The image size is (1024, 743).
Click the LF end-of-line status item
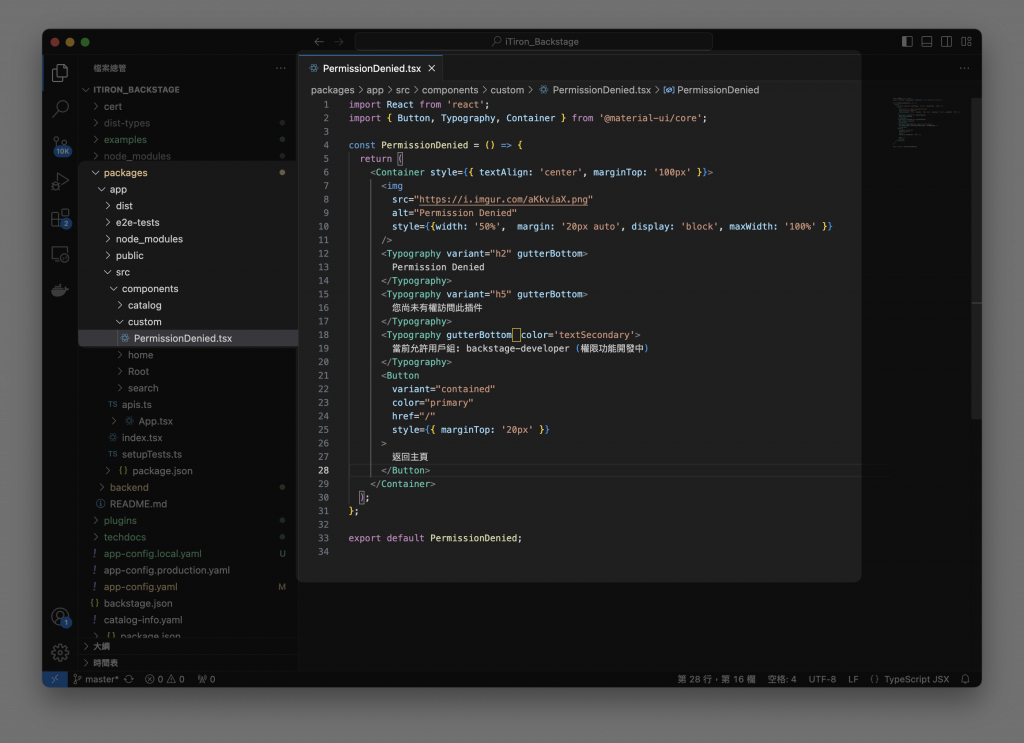(x=853, y=679)
